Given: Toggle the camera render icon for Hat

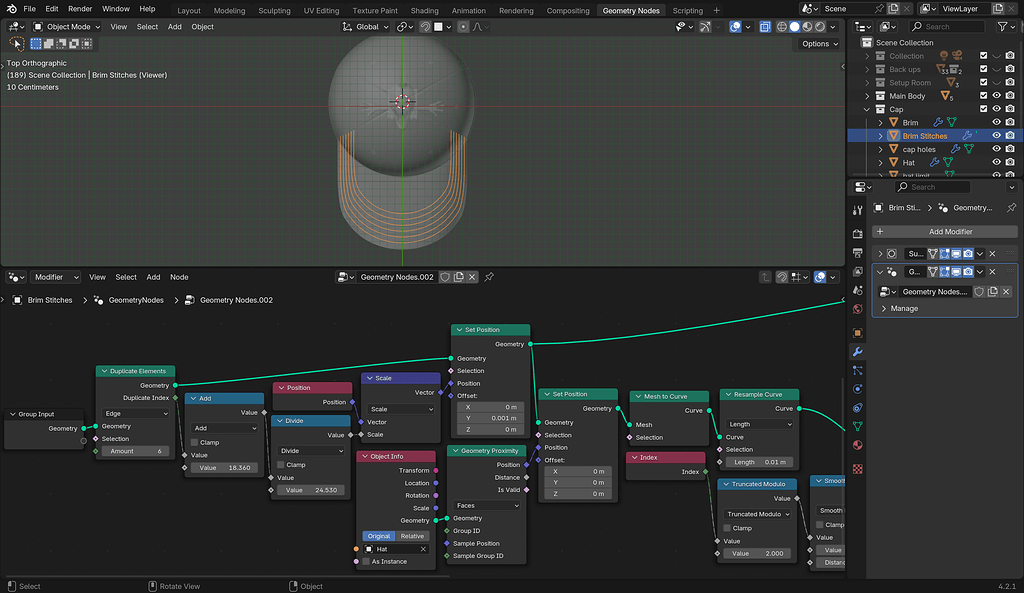Looking at the screenshot, I should click(1009, 163).
